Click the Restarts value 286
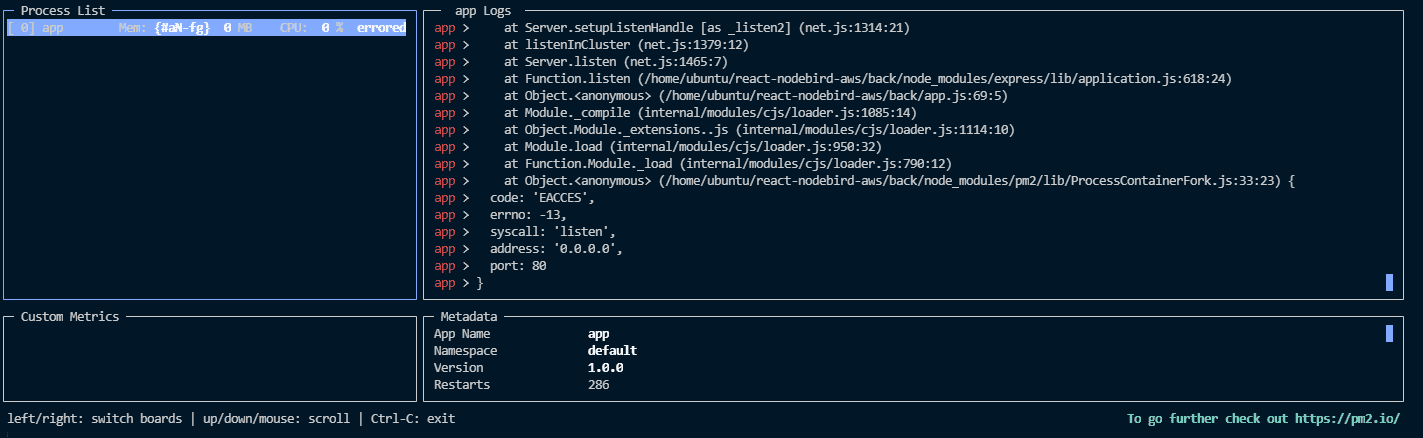The width and height of the screenshot is (1423, 438). point(599,385)
